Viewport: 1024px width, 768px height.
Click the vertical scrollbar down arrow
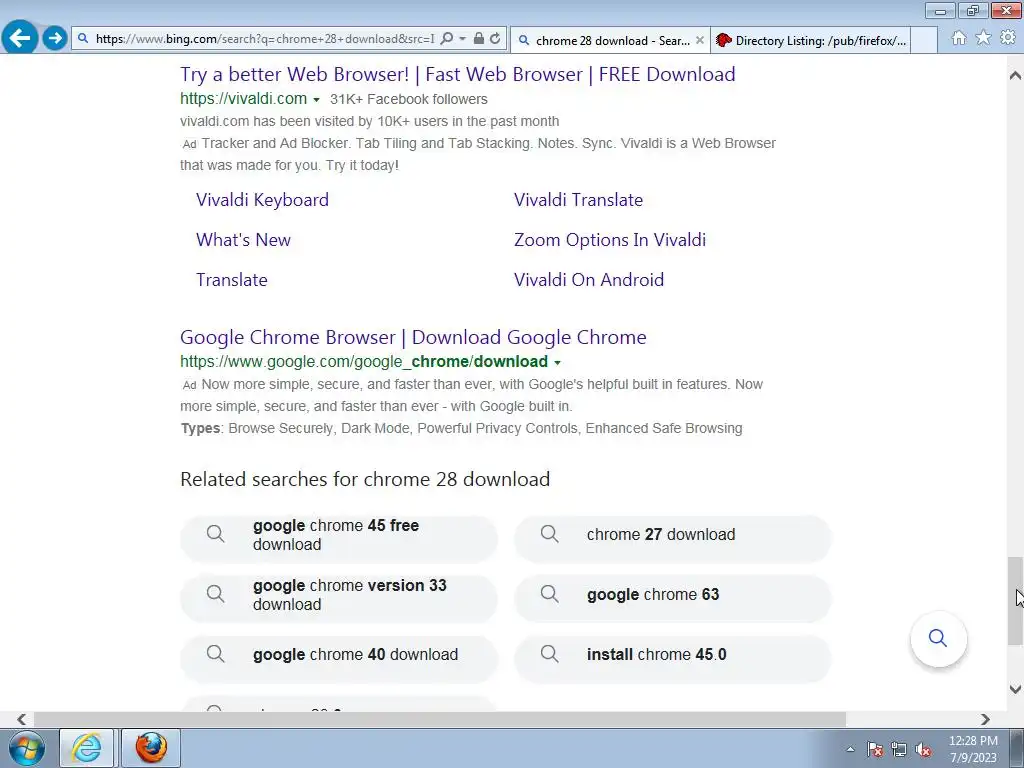(1015, 689)
